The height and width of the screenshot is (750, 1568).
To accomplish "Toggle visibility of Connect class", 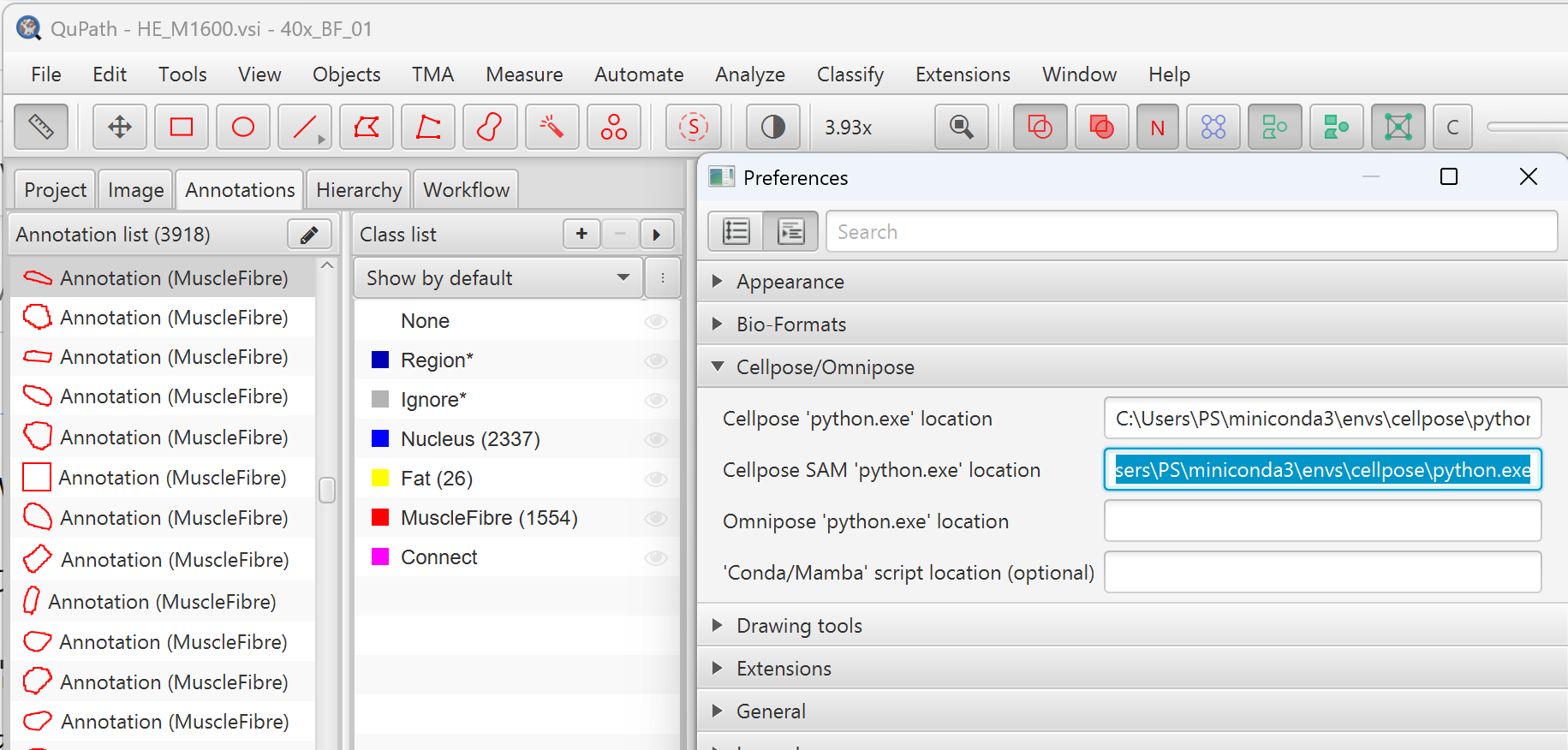I will (656, 557).
